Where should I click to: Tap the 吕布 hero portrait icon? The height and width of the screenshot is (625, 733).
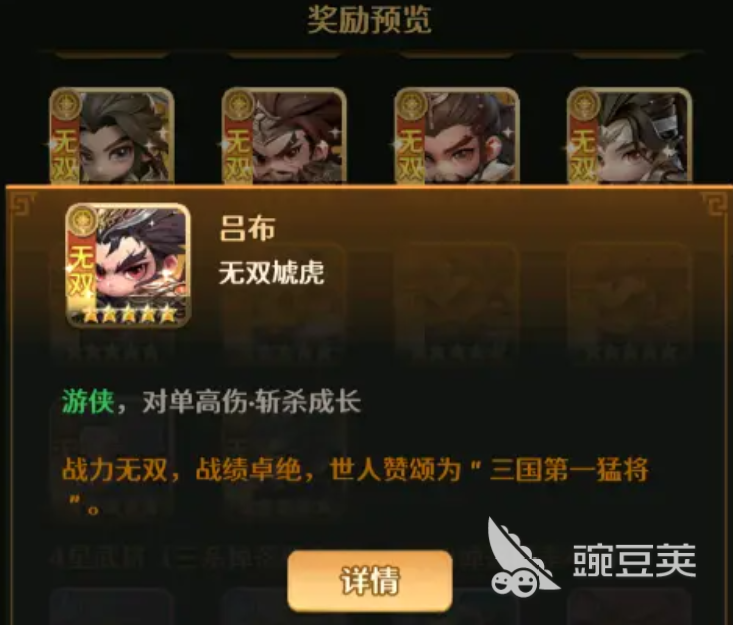(128, 265)
